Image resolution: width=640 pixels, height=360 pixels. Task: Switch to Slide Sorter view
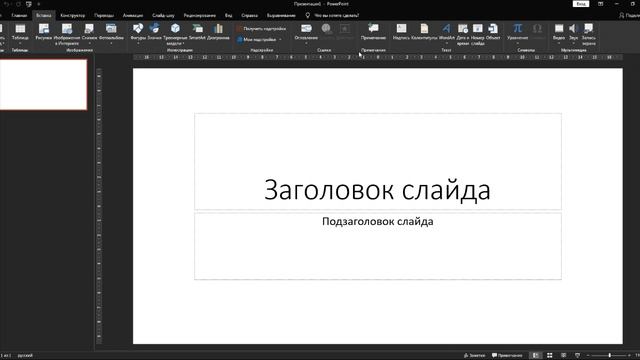tap(549, 356)
